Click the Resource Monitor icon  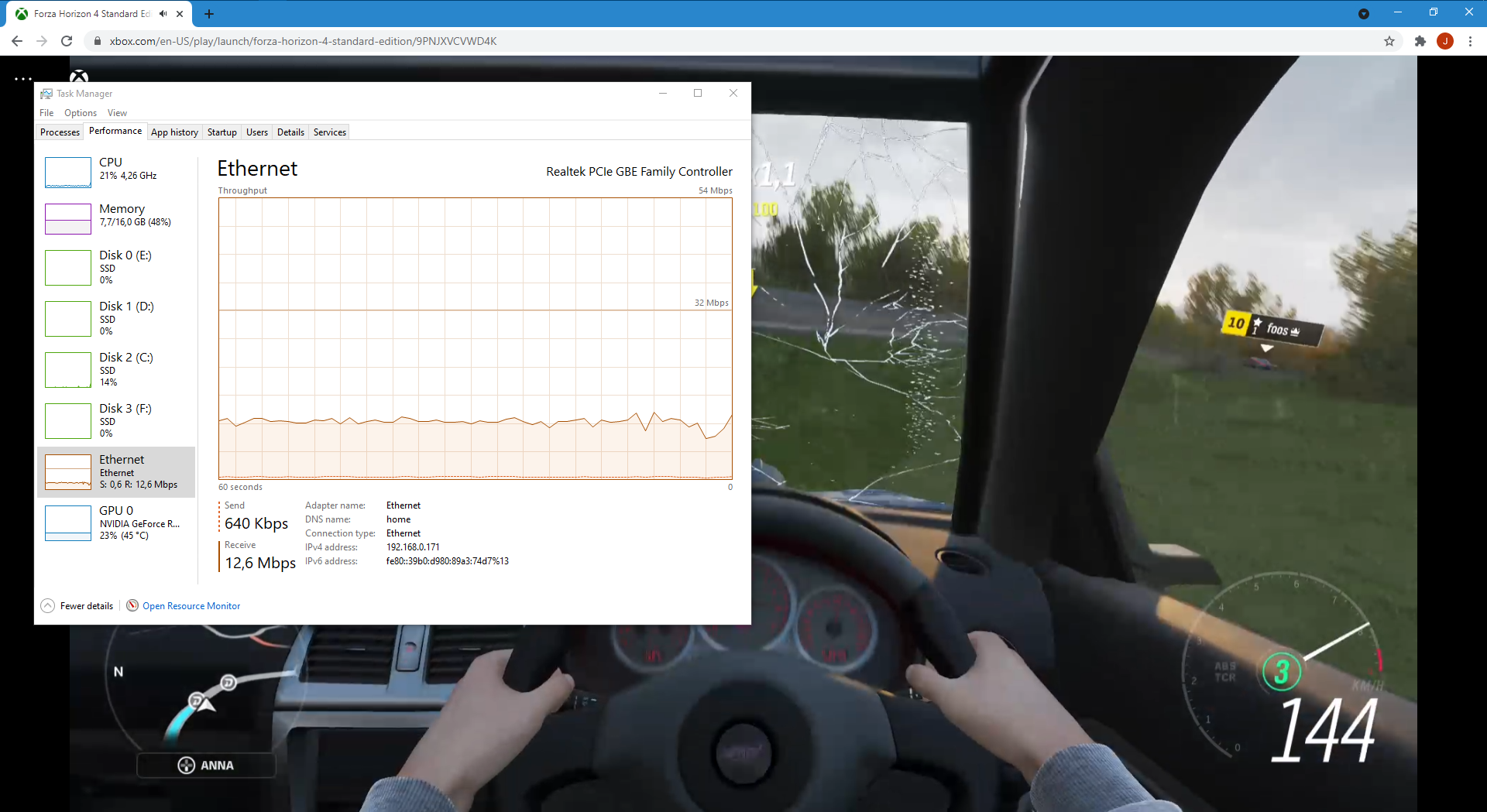point(132,605)
